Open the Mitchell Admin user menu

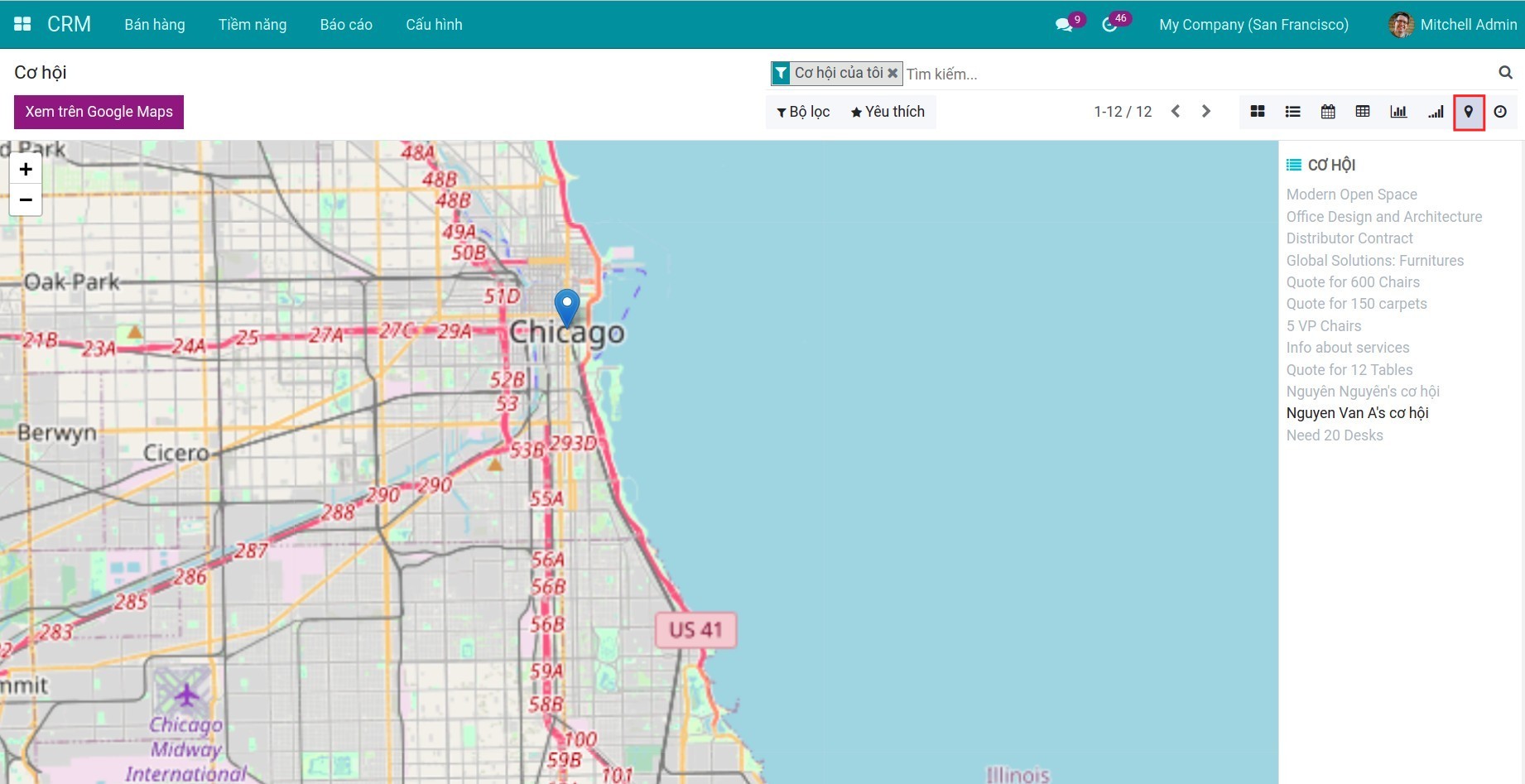point(1453,25)
